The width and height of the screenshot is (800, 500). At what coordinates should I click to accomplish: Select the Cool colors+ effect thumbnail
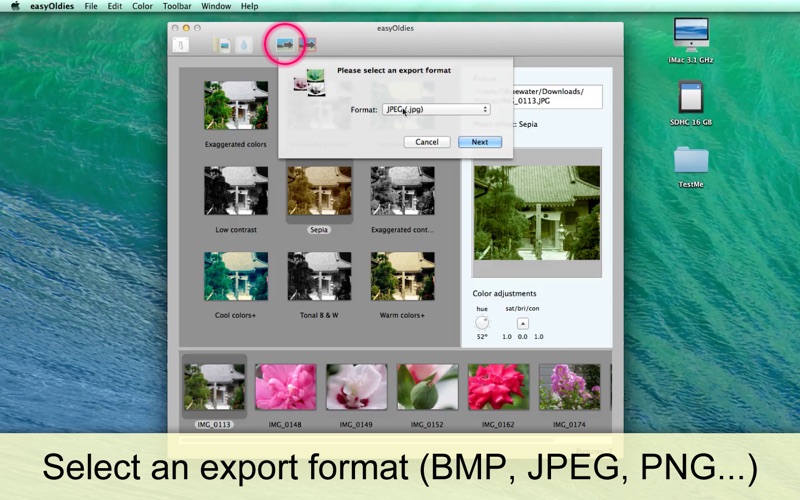click(x=236, y=276)
